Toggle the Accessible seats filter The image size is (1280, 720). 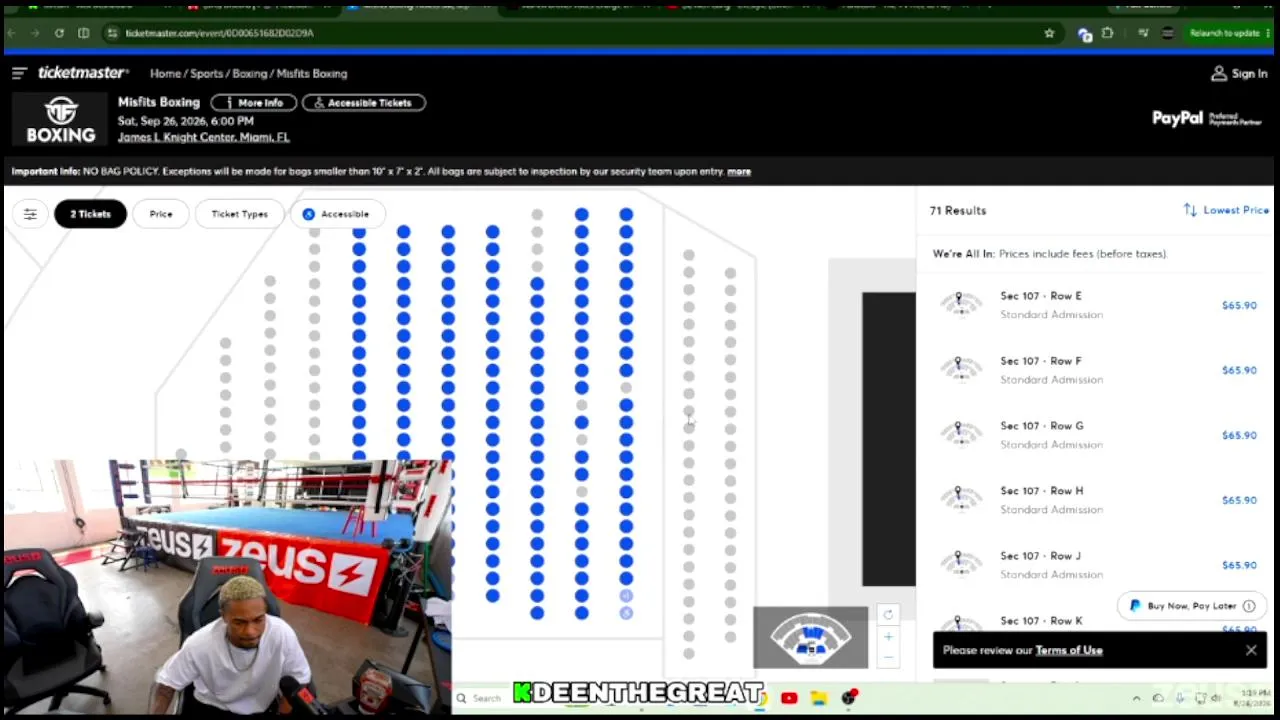[336, 214]
